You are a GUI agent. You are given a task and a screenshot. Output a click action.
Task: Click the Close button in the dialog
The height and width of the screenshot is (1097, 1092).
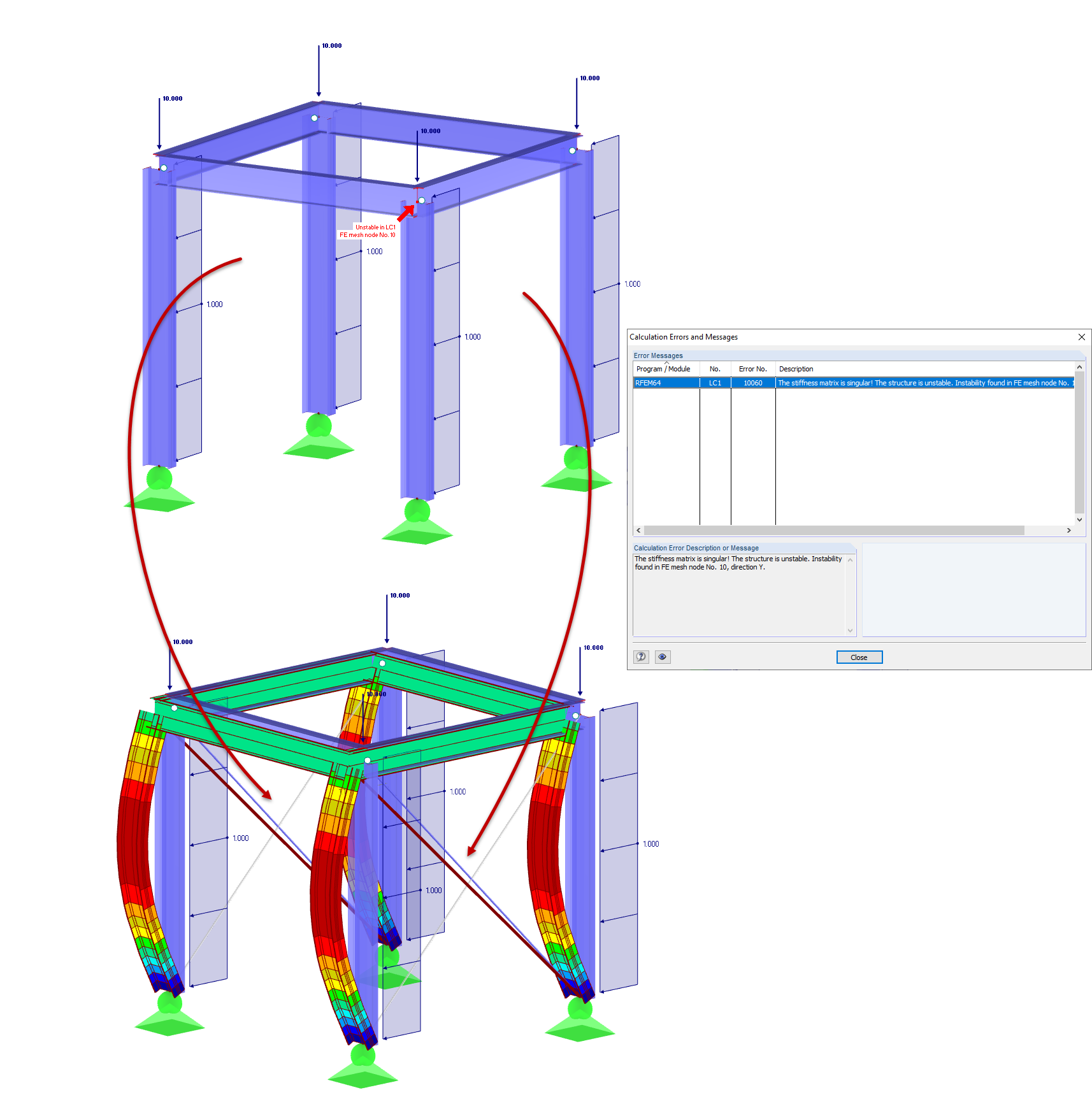(859, 657)
